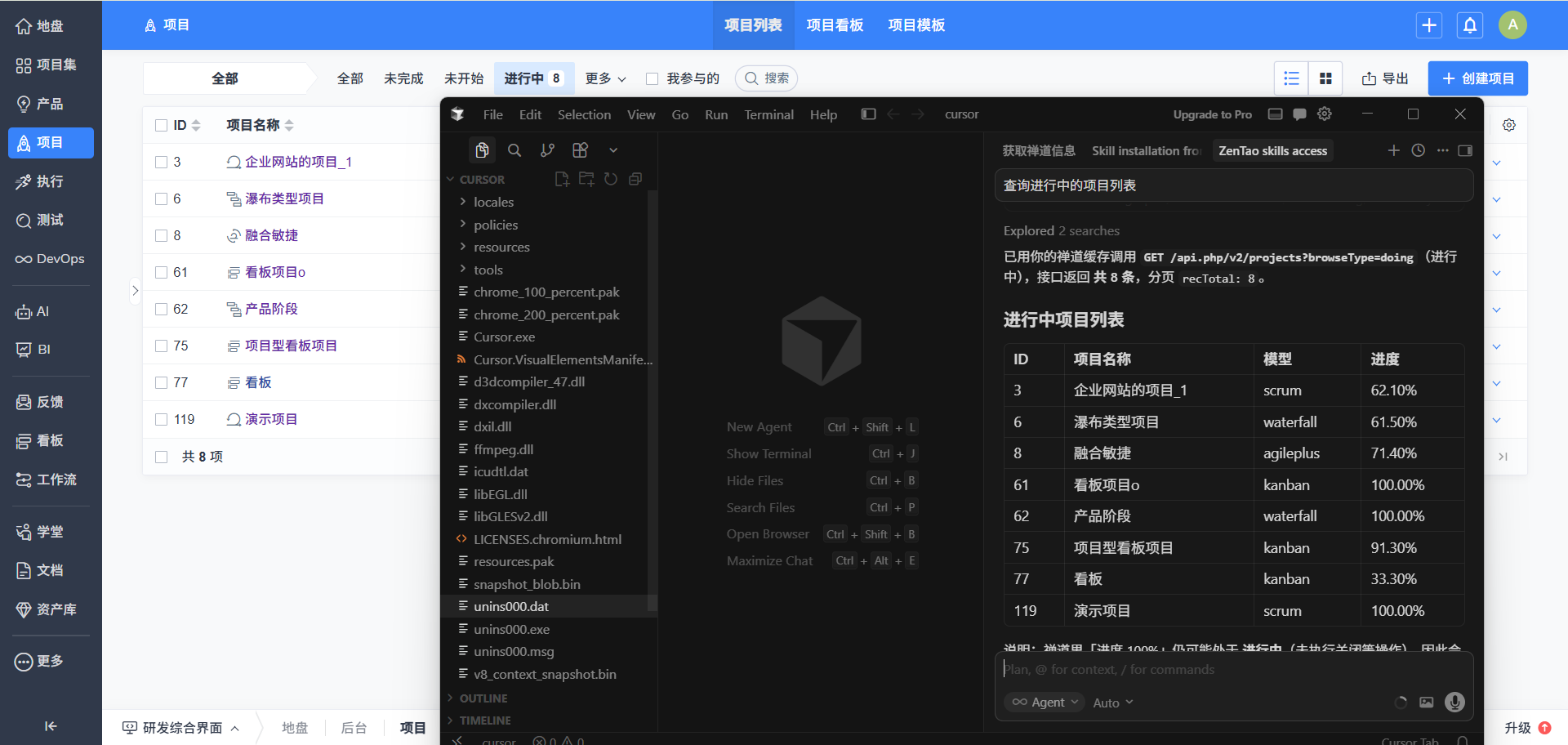
Task: Expand the locales folder
Action: tap(493, 202)
